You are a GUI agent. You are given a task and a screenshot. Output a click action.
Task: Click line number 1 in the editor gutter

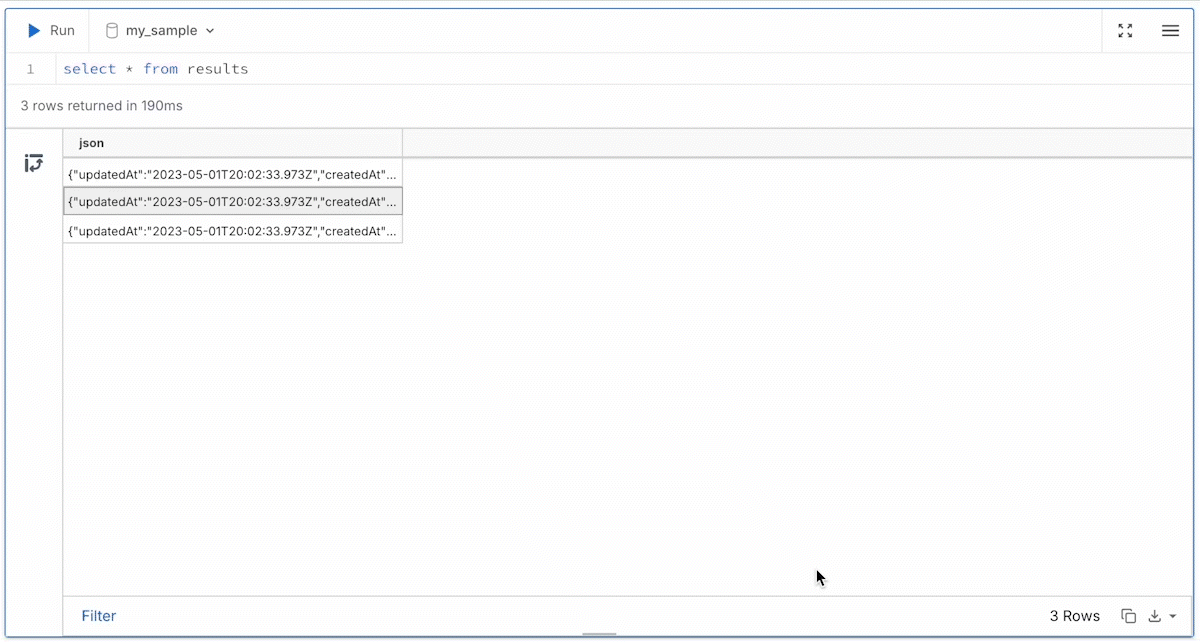coord(30,69)
